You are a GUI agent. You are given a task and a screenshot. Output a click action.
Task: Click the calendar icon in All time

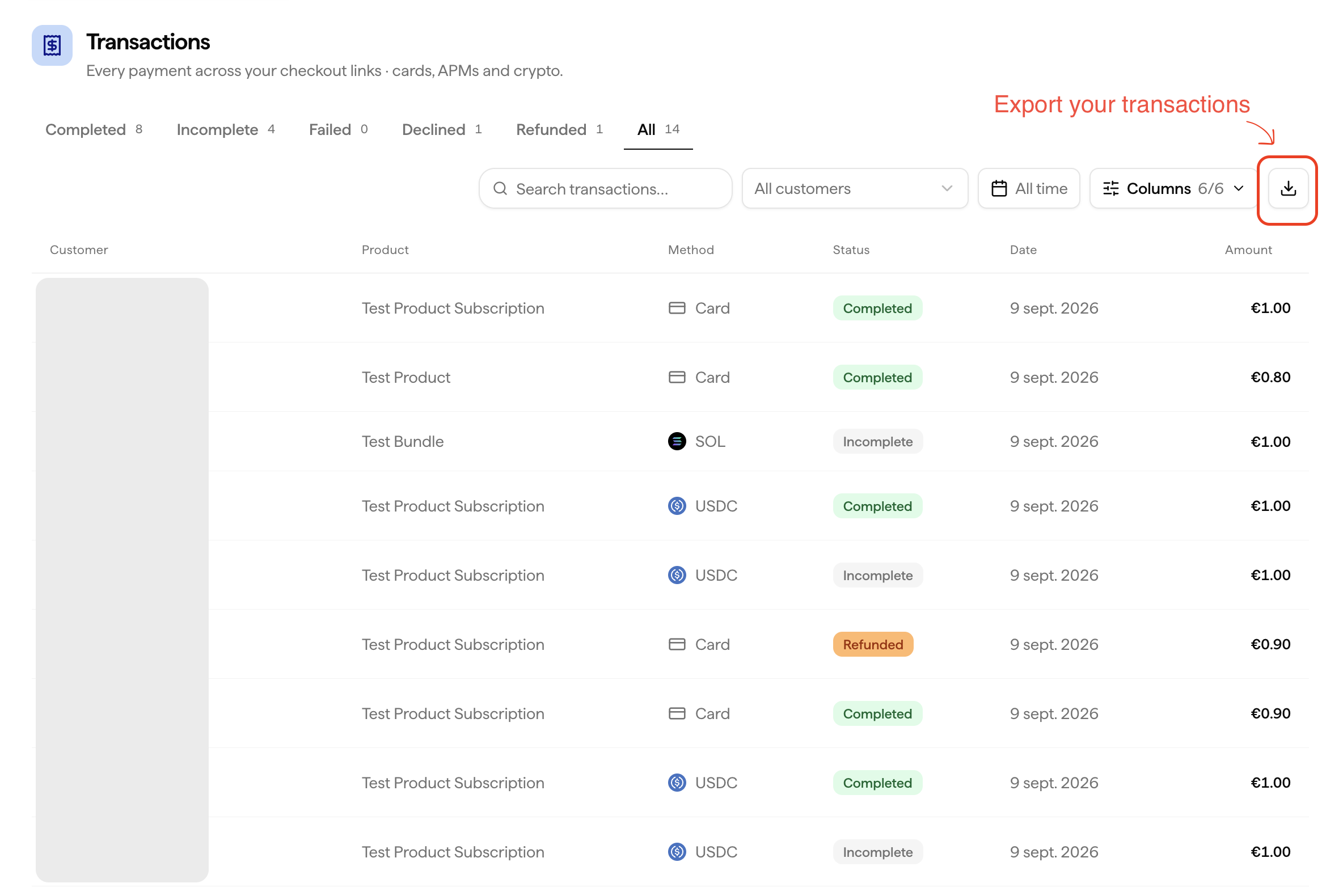998,188
